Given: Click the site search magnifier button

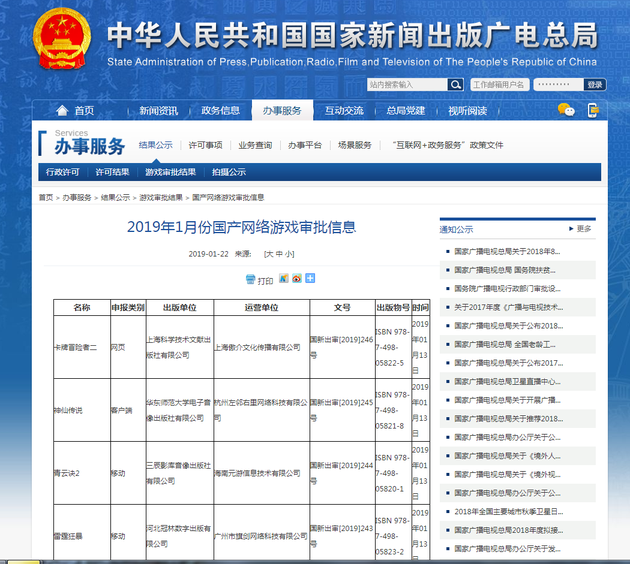Looking at the screenshot, I should (455, 85).
